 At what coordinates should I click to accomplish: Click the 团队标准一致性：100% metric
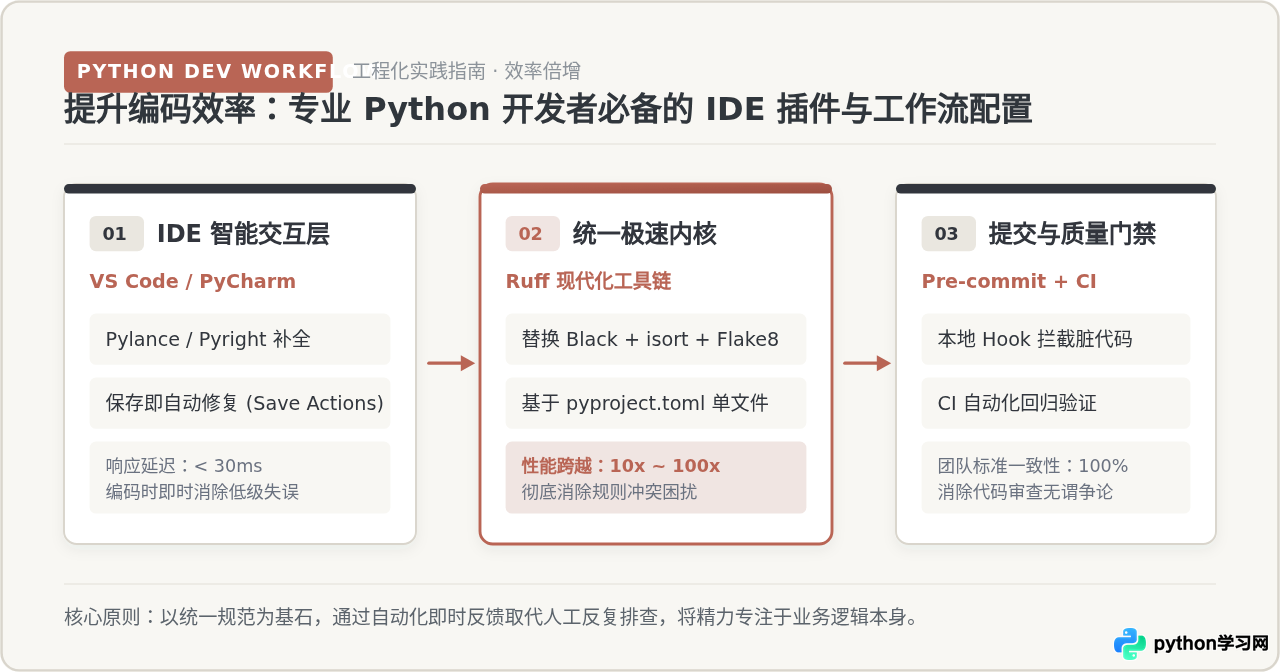coord(1033,466)
